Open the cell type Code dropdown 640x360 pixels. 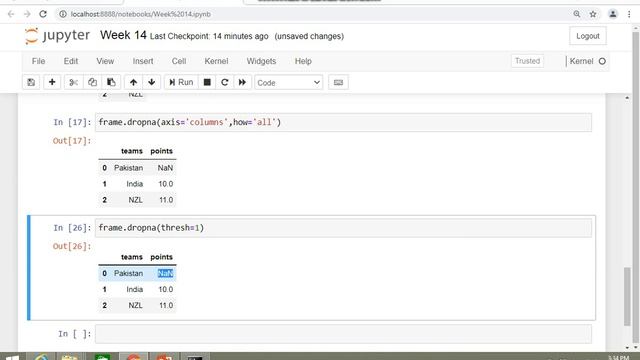289,82
